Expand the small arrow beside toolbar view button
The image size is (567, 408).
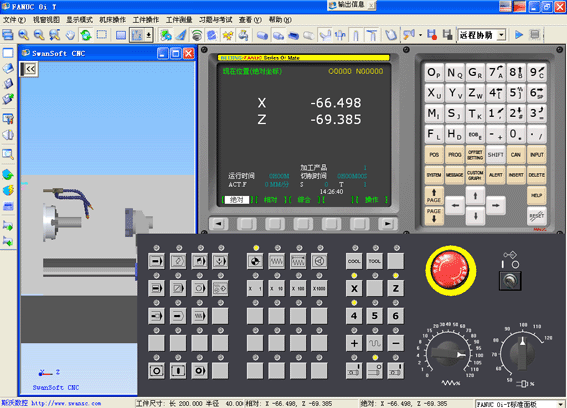click(x=149, y=35)
